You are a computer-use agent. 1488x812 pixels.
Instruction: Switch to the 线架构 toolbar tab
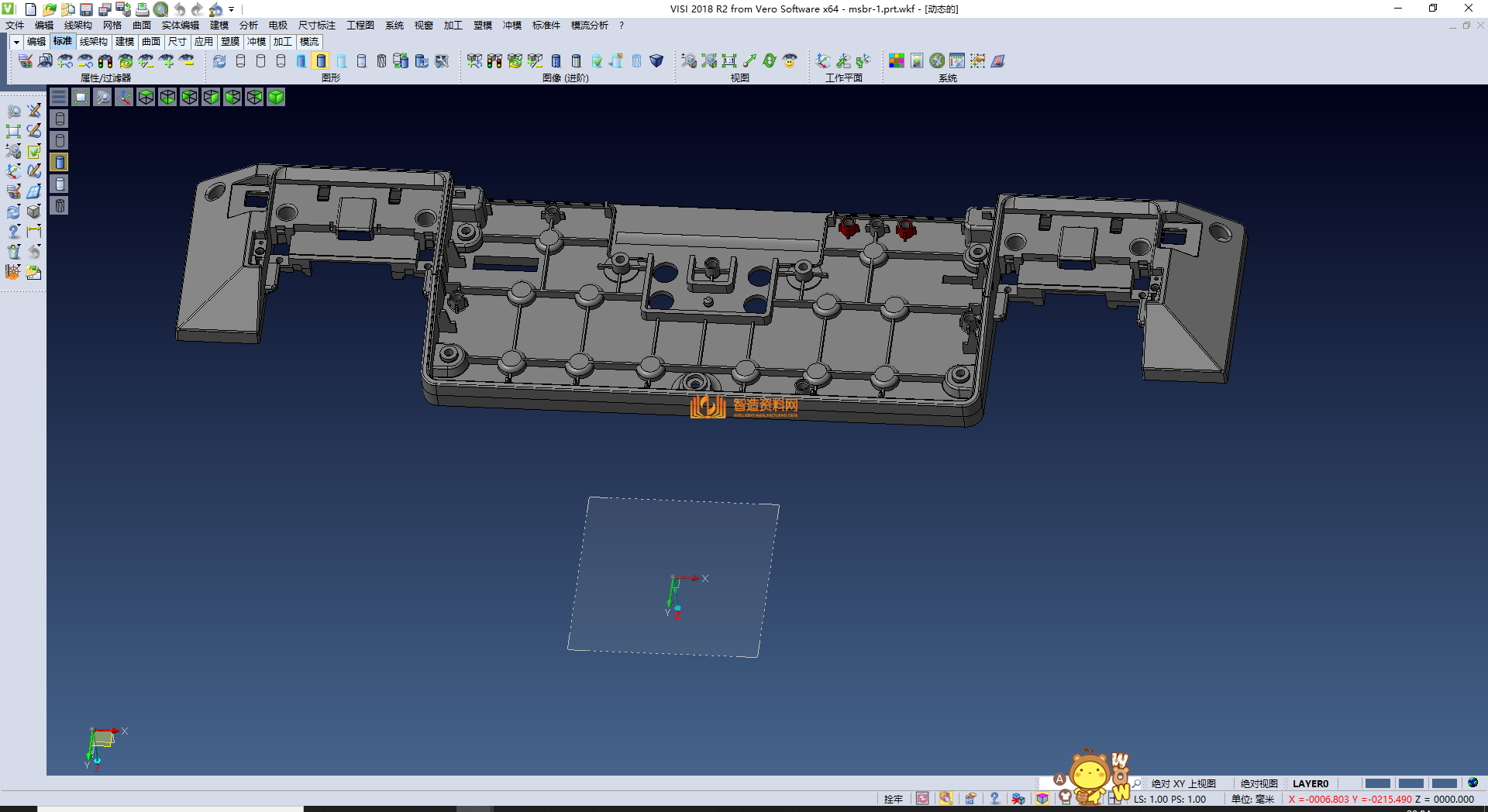coord(93,42)
